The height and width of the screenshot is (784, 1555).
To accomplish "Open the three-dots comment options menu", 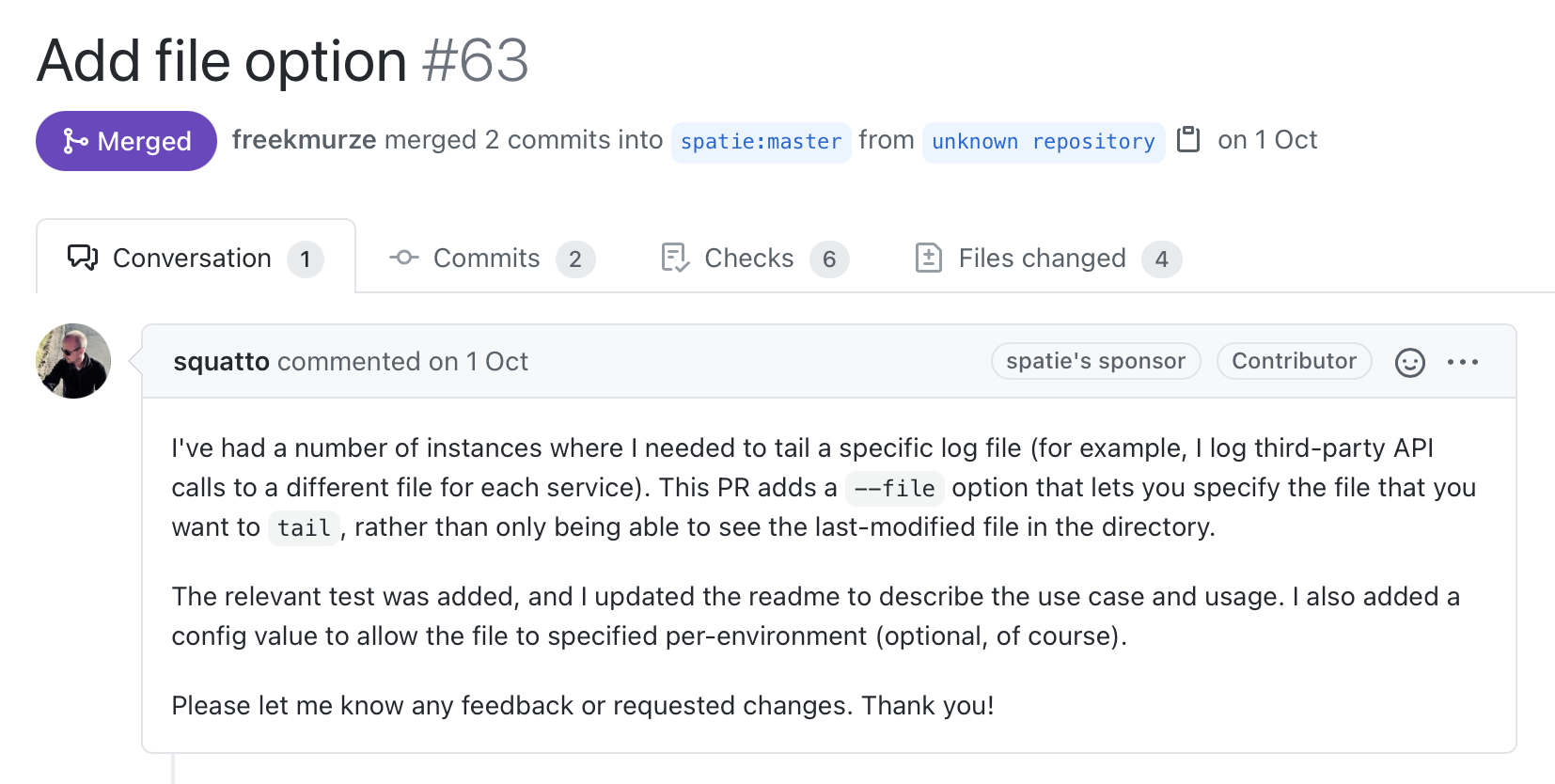I will tap(1463, 362).
